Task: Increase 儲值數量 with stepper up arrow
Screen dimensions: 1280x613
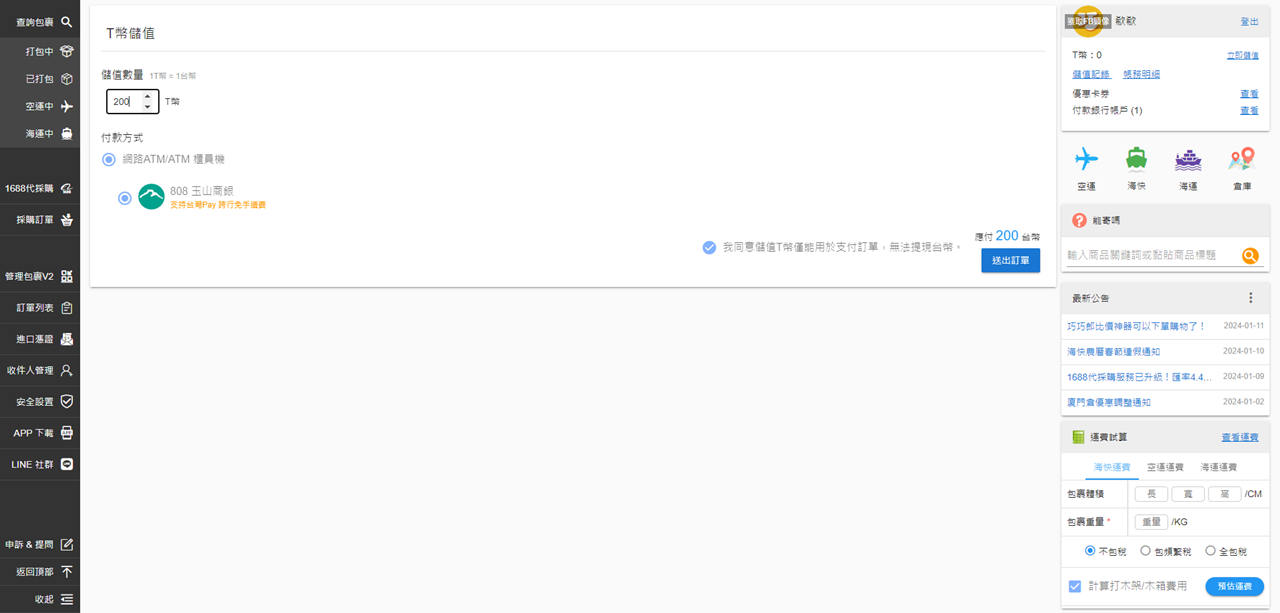Action: (148, 97)
